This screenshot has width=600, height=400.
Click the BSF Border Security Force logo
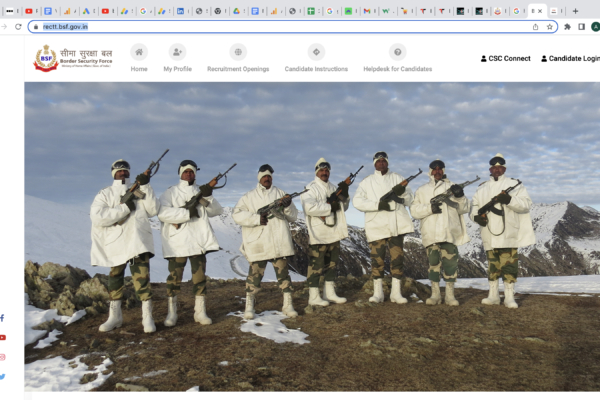tap(73, 58)
